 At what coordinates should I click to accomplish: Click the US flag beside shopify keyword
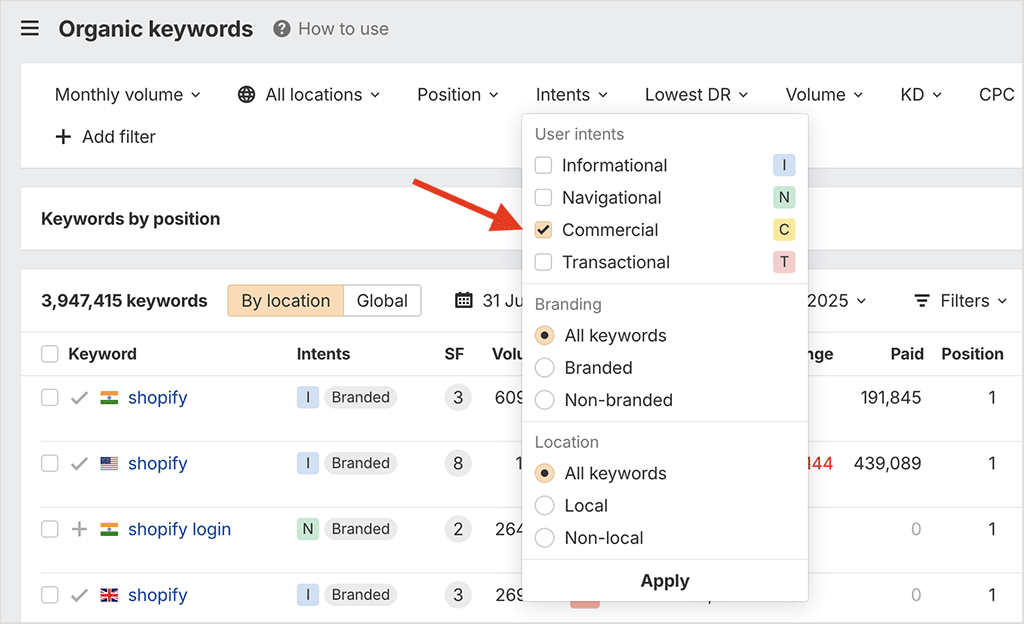(x=109, y=463)
